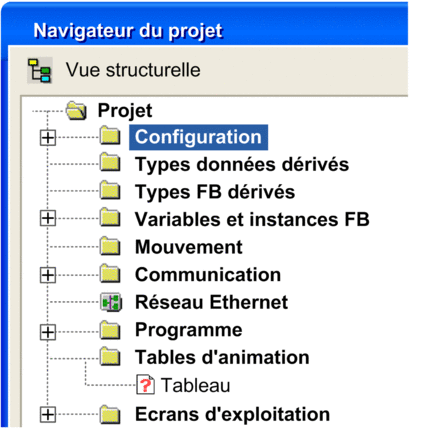421x436 pixels.
Task: Select the Programme tree label
Action: pyautogui.click(x=189, y=331)
